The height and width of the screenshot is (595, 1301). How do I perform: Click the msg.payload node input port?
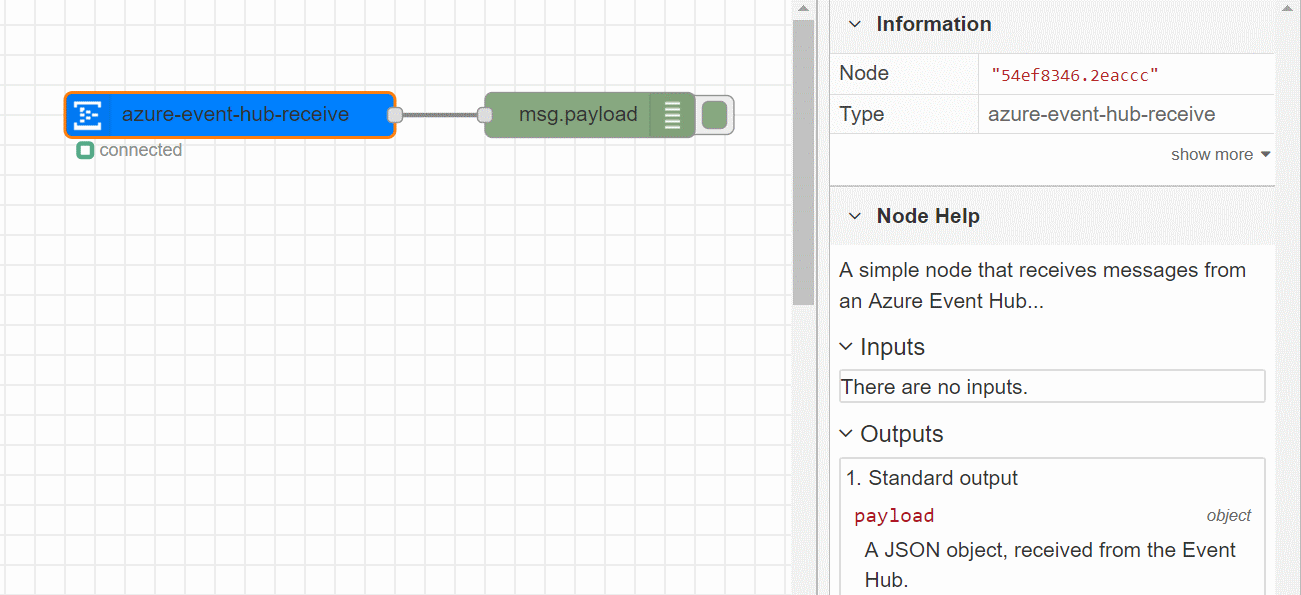[485, 115]
